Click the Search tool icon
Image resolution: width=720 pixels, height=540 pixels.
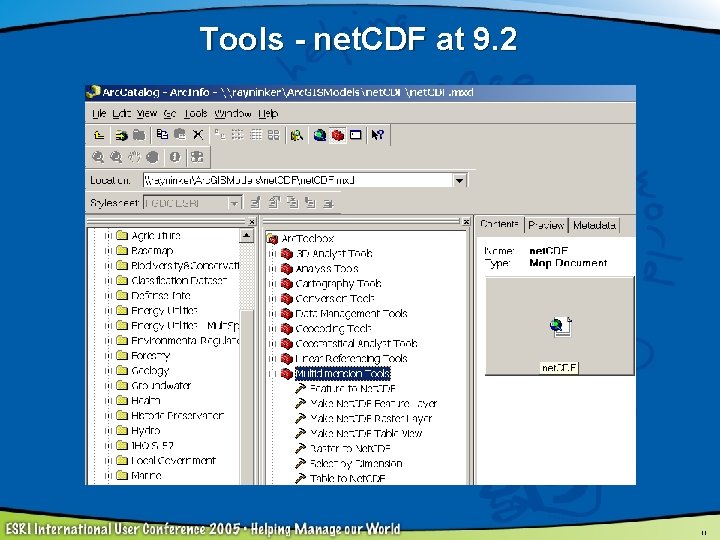click(x=297, y=135)
